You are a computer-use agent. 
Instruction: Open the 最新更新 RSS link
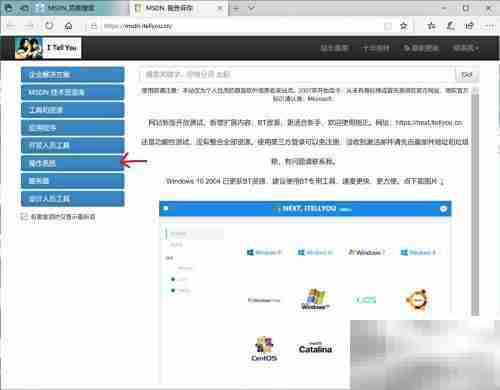(421, 48)
